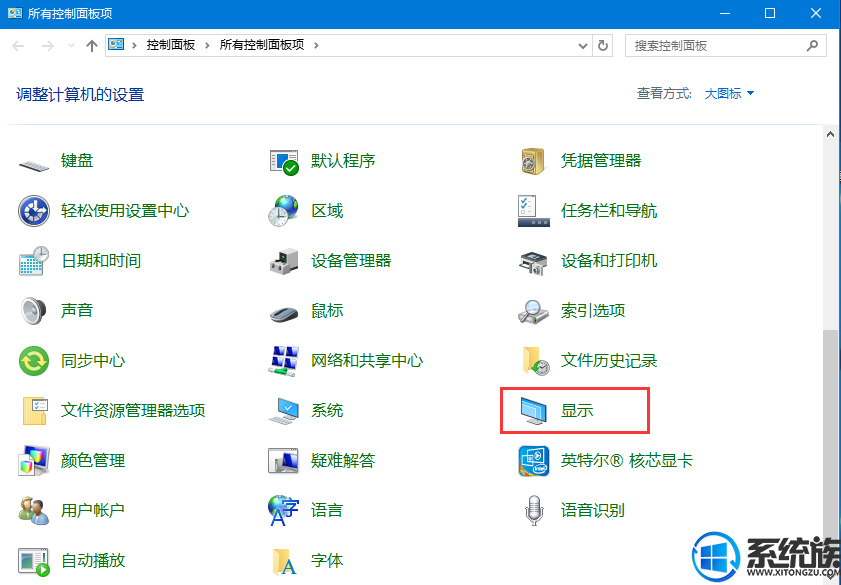Image resolution: width=841 pixels, height=585 pixels.
Task: Select the 控制面板 breadcrumb segment
Action: [x=171, y=45]
